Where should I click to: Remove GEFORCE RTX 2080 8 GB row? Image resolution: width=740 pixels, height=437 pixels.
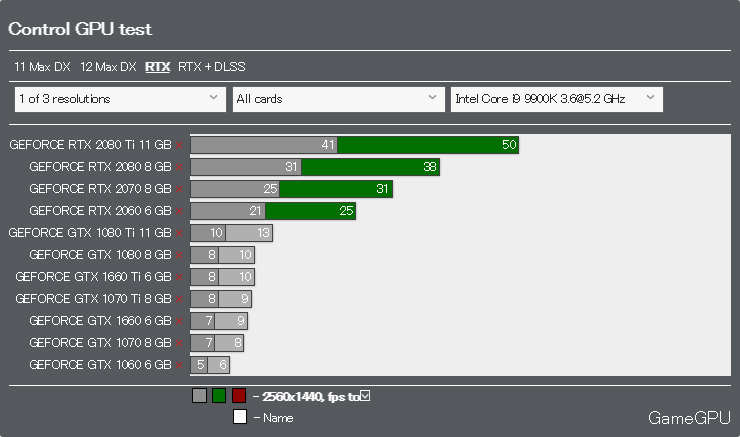[179, 167]
